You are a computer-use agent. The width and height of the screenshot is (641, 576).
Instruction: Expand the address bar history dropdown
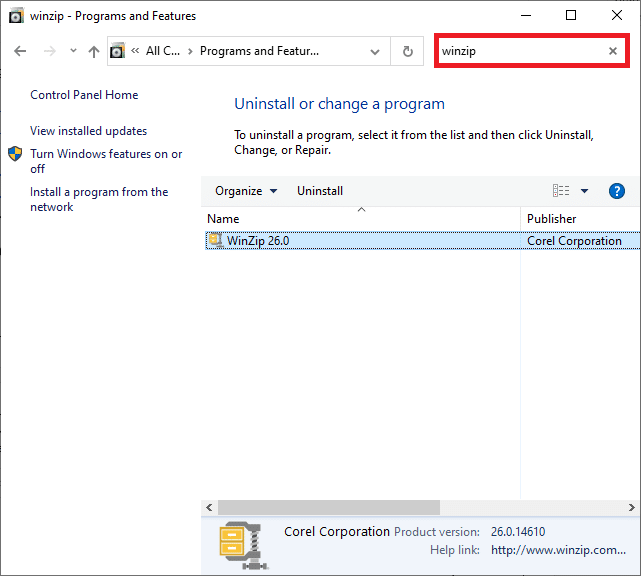(x=375, y=51)
